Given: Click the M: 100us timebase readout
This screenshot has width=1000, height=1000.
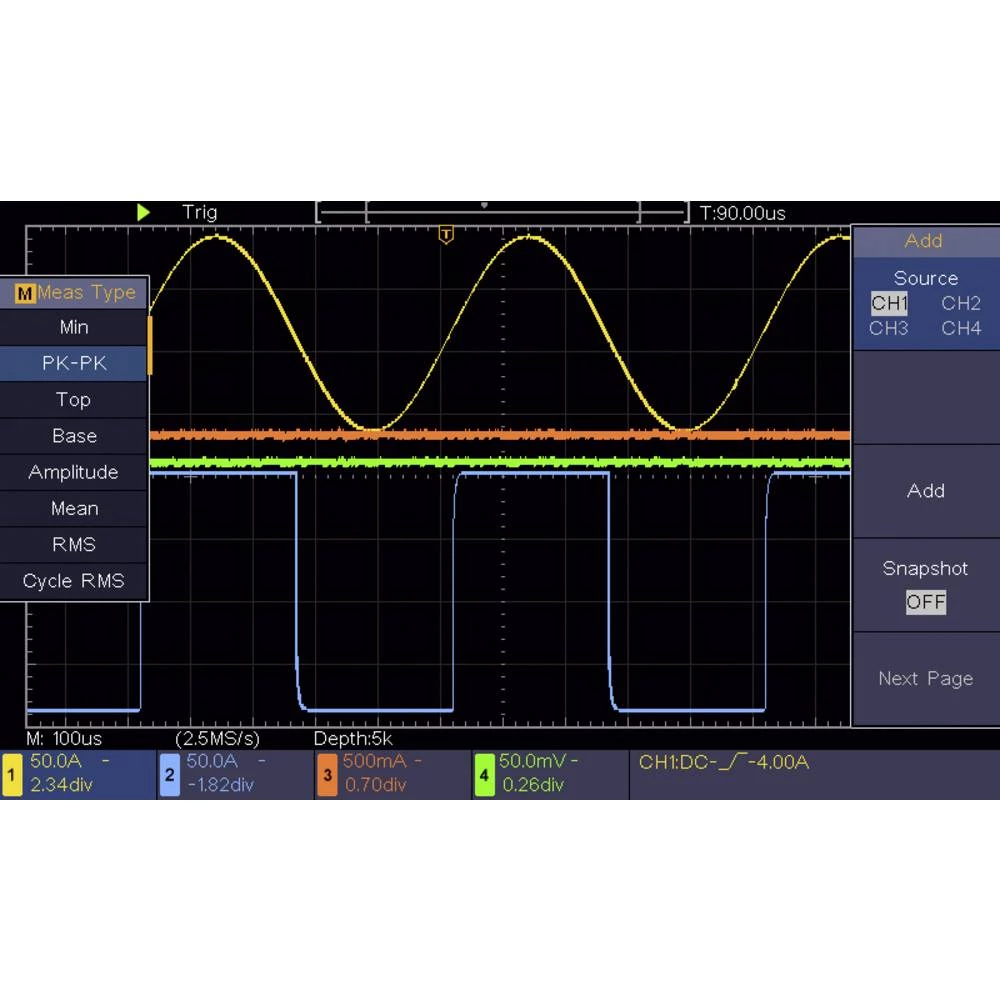Looking at the screenshot, I should point(64,739).
